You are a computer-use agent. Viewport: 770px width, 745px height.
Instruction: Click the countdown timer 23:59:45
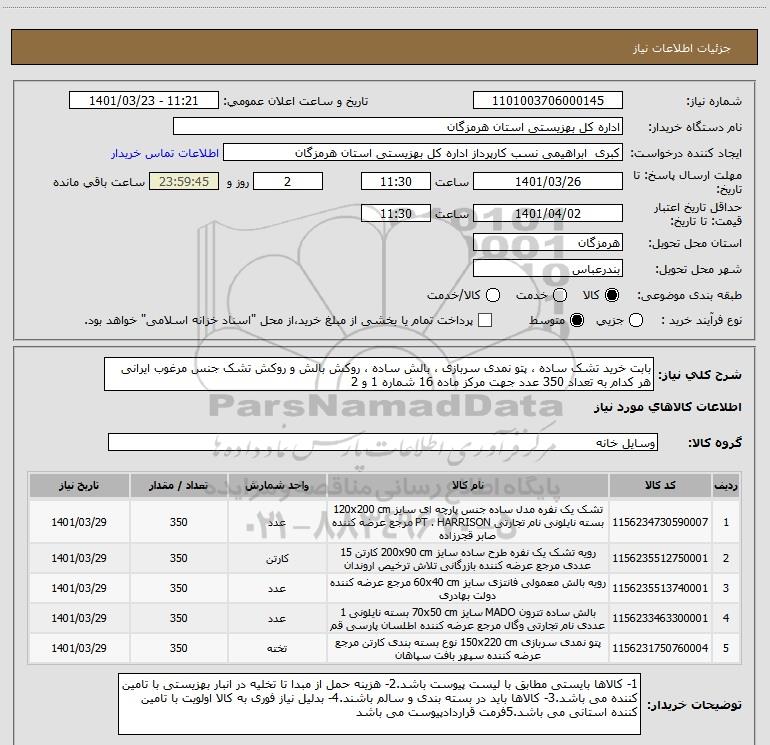pyautogui.click(x=184, y=181)
